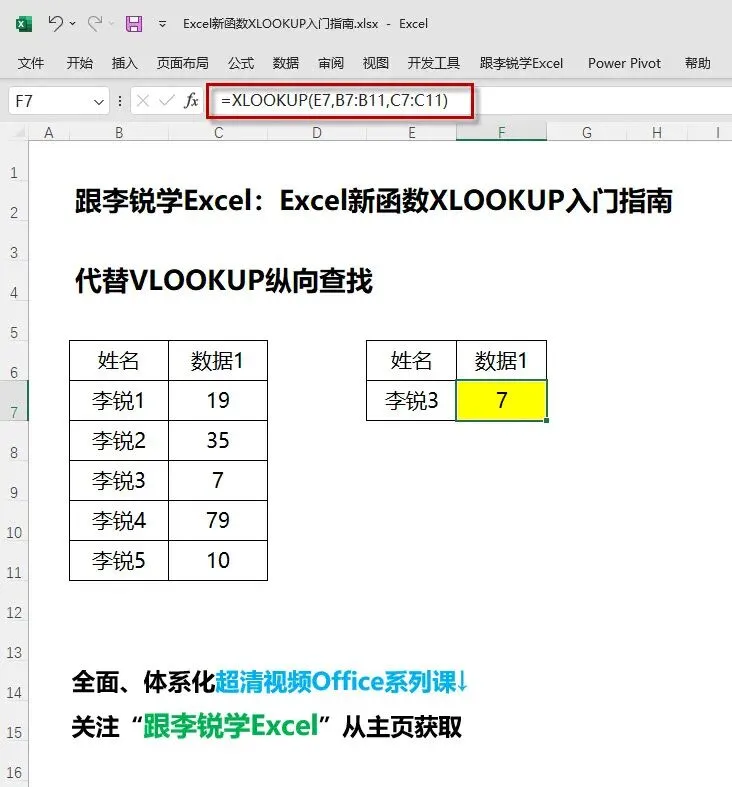This screenshot has height=787, width=732.
Task: Select the cell with value 79
Action: coord(218,520)
